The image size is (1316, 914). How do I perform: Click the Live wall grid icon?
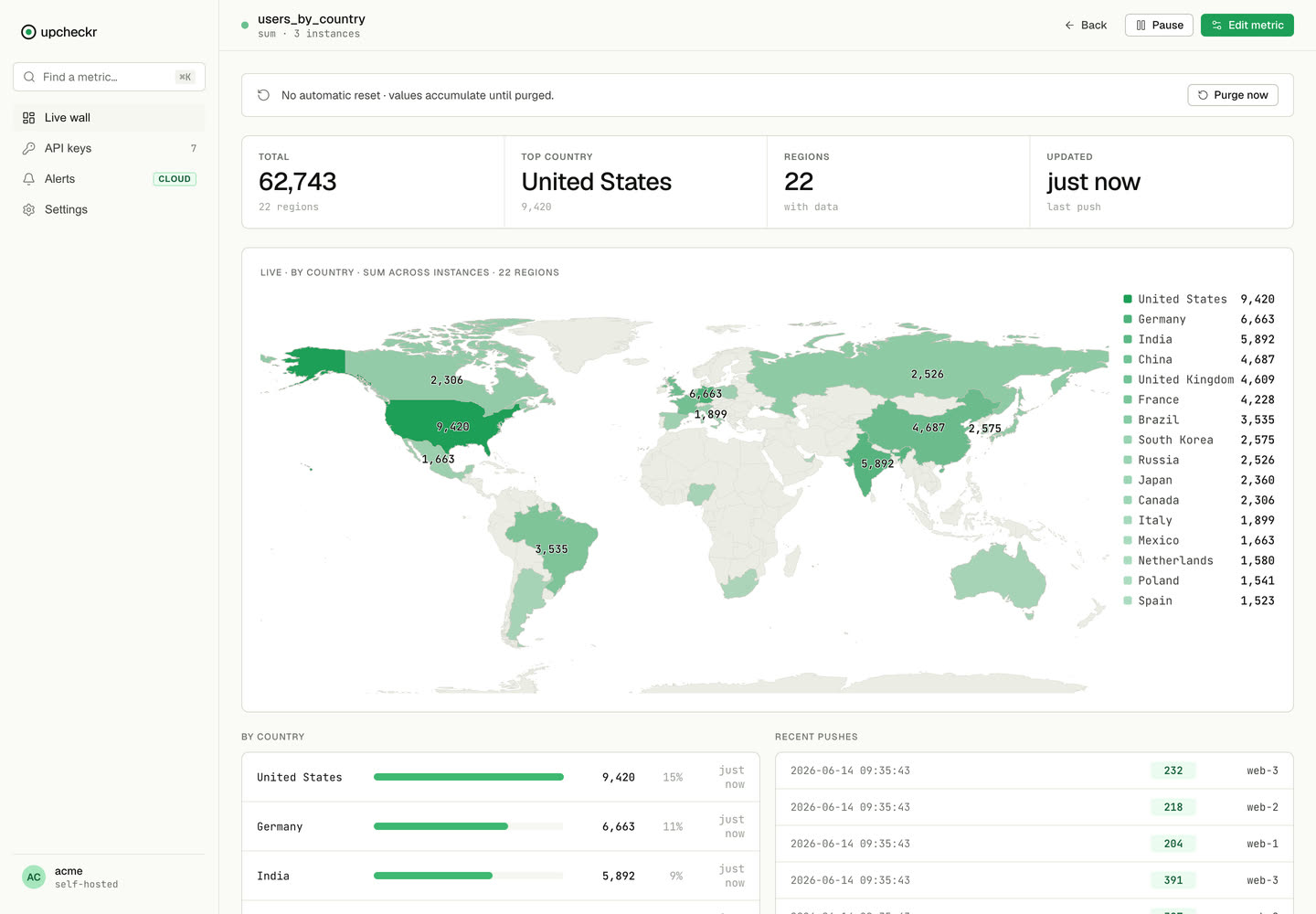(x=28, y=118)
